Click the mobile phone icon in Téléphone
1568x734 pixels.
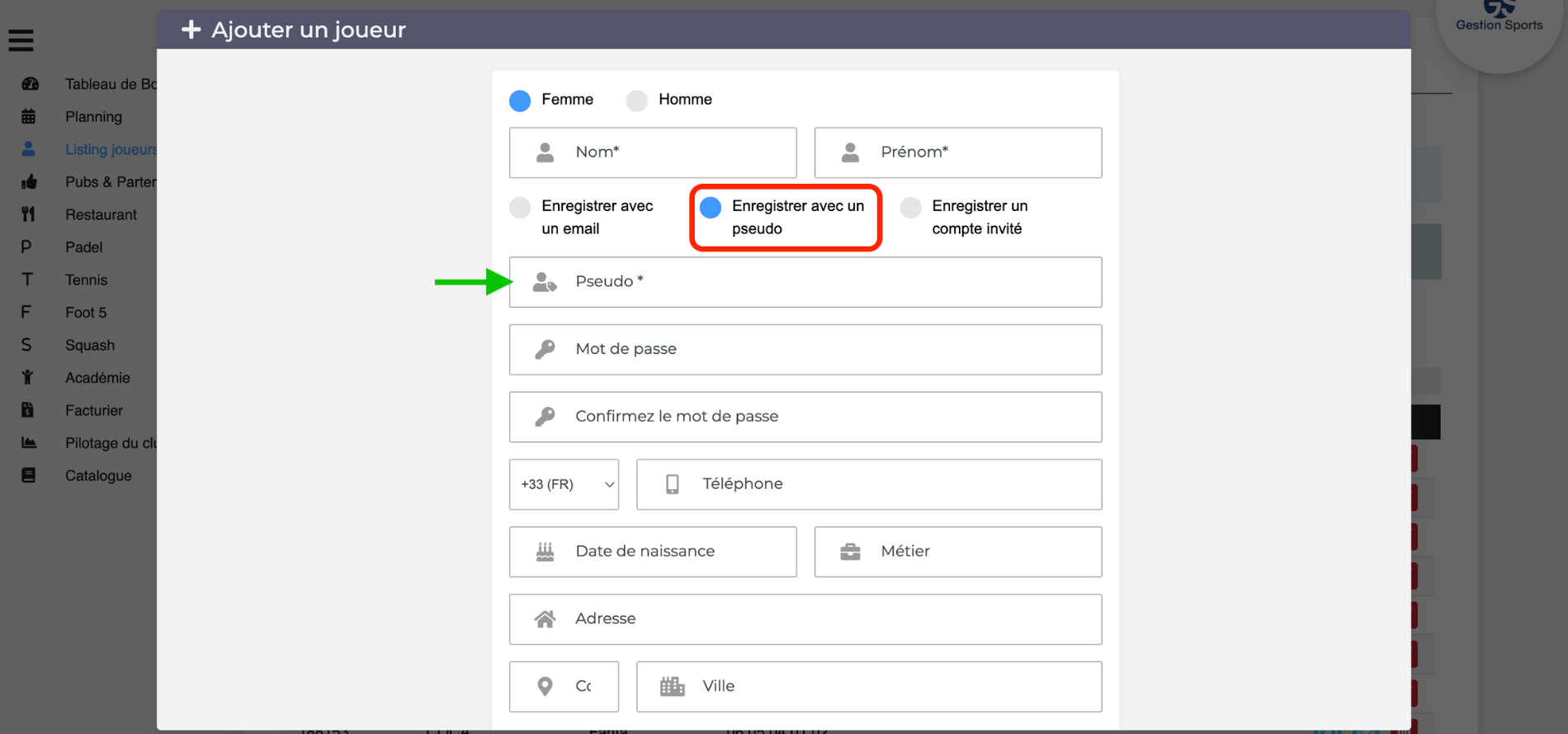(673, 484)
